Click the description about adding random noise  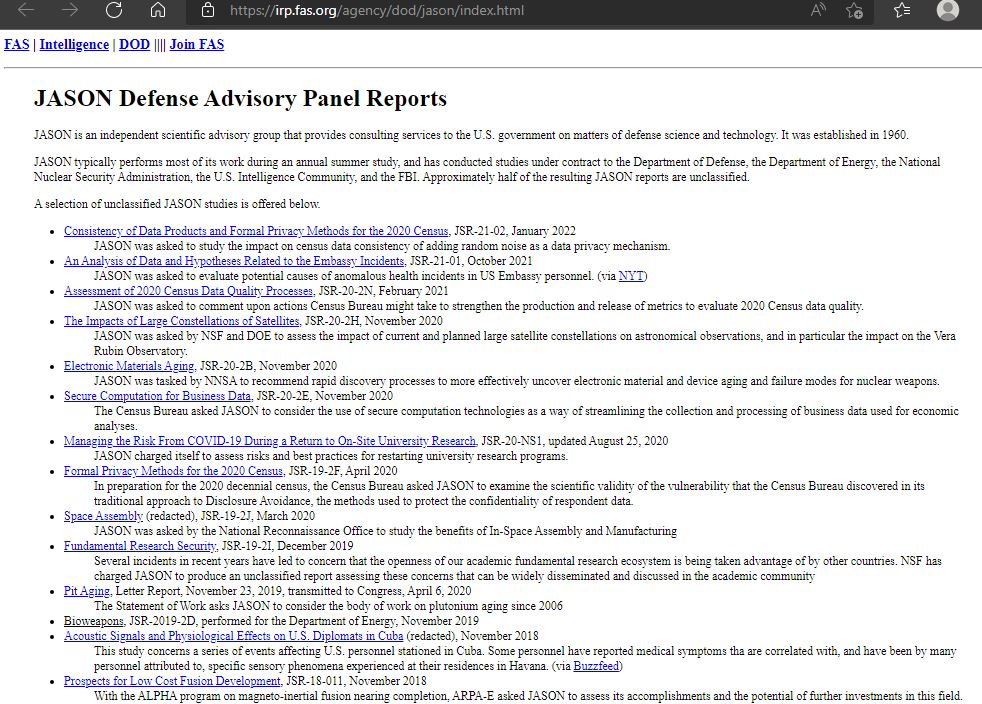382,246
